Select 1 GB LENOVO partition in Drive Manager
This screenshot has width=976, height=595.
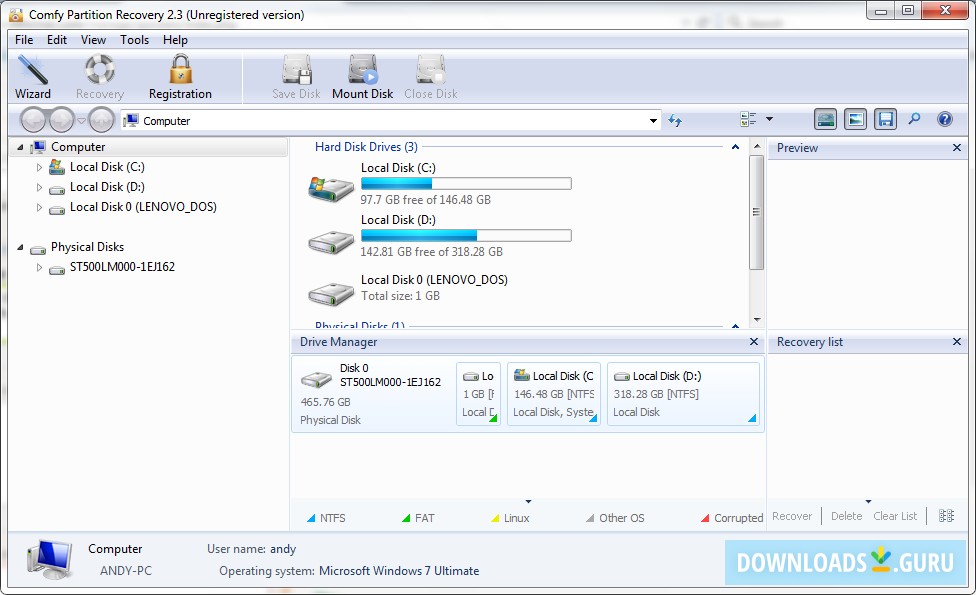[478, 394]
